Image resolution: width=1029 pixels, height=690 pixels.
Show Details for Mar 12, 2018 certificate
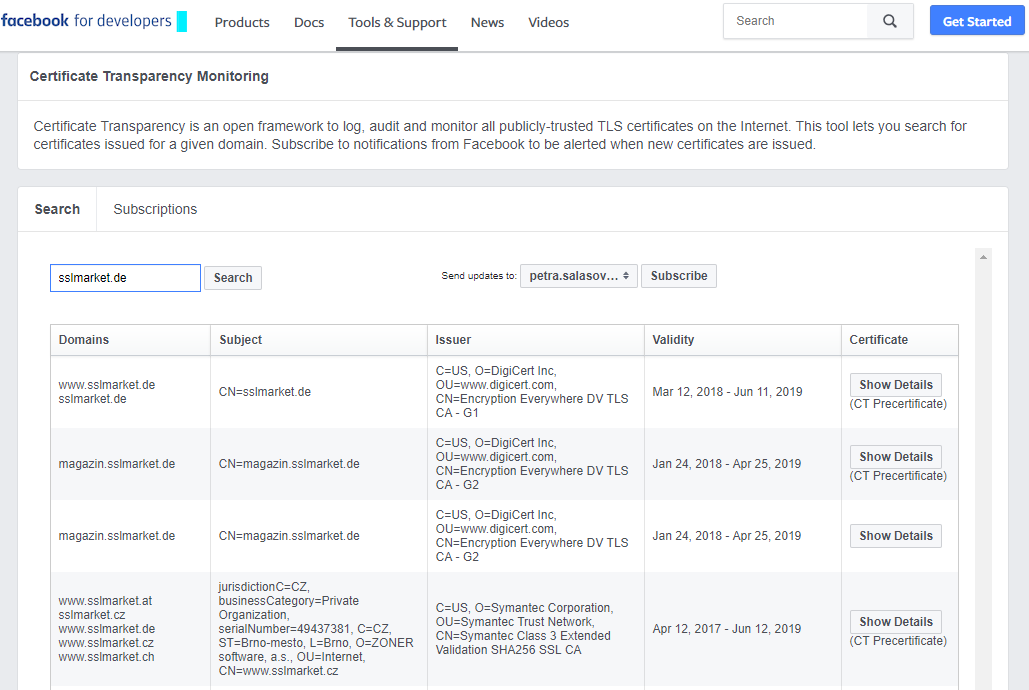coord(896,385)
